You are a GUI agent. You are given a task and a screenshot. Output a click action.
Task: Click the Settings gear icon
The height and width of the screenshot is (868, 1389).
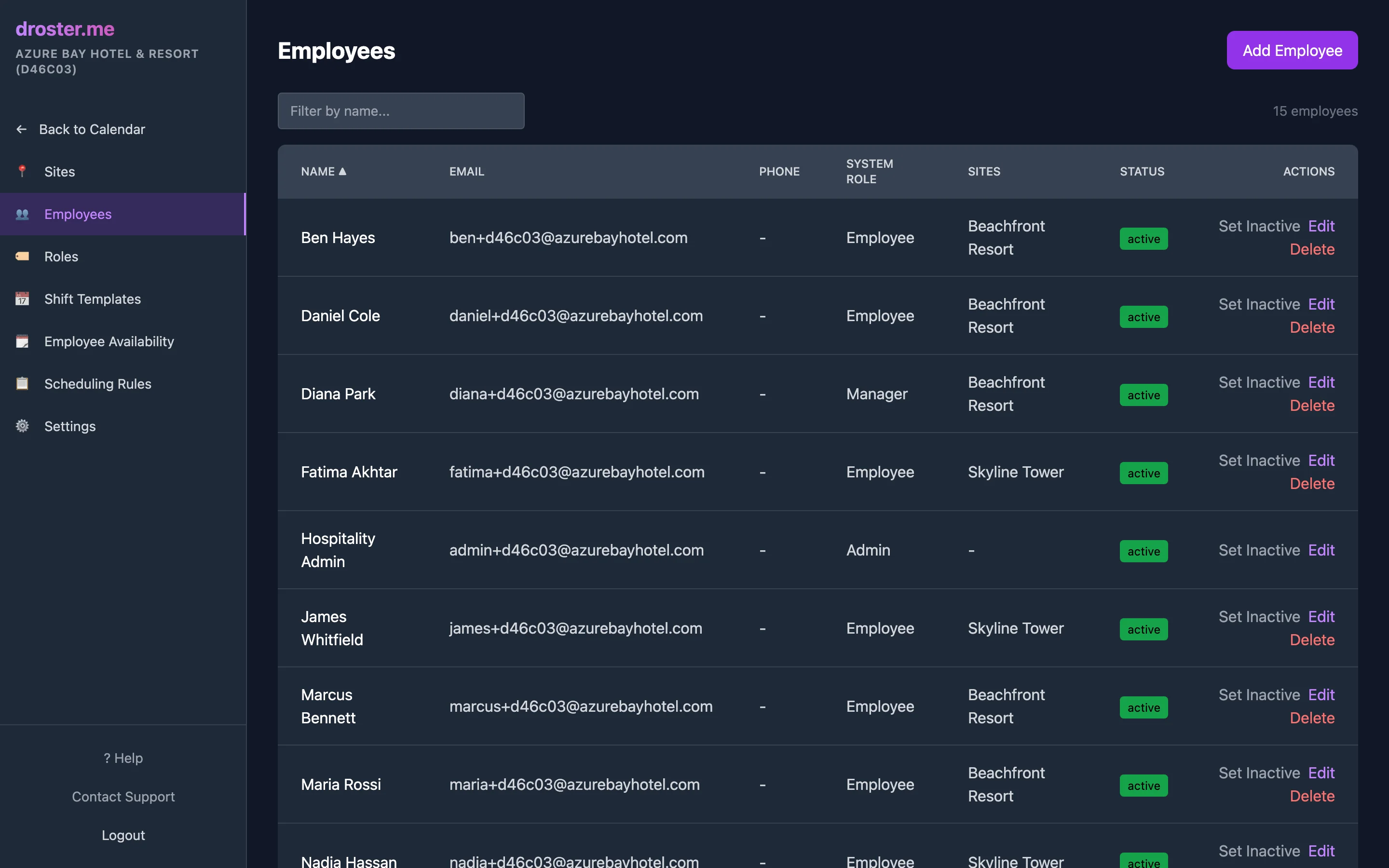click(x=22, y=426)
